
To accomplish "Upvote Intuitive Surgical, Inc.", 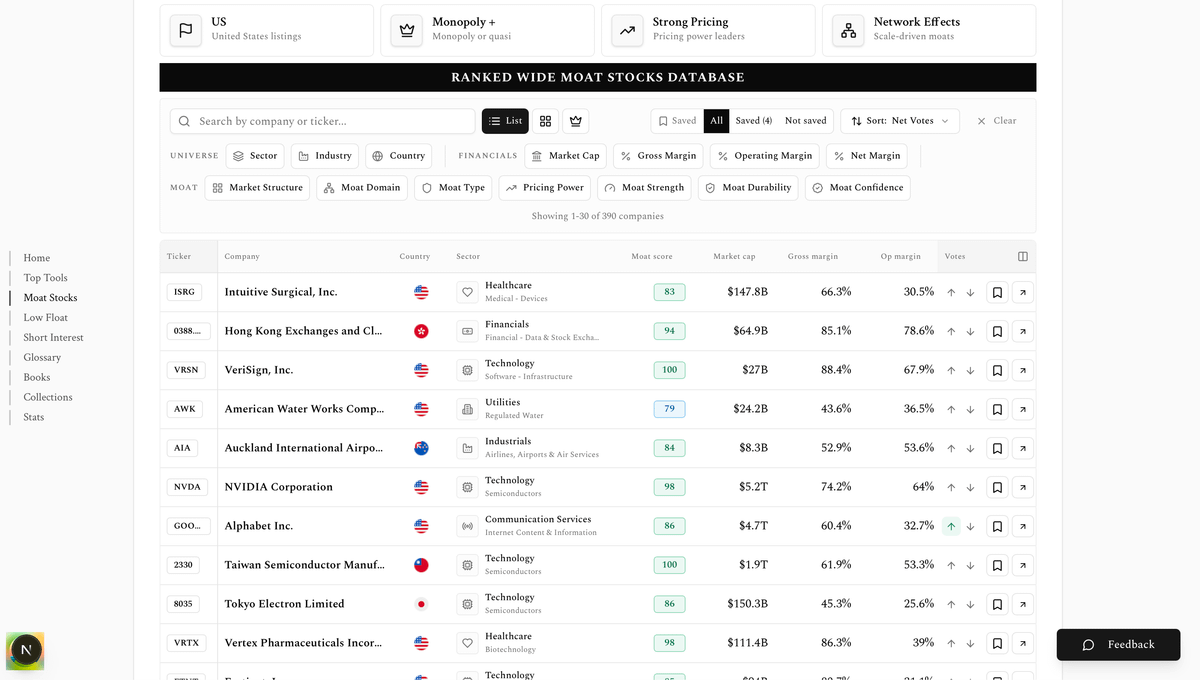I will pos(951,292).
